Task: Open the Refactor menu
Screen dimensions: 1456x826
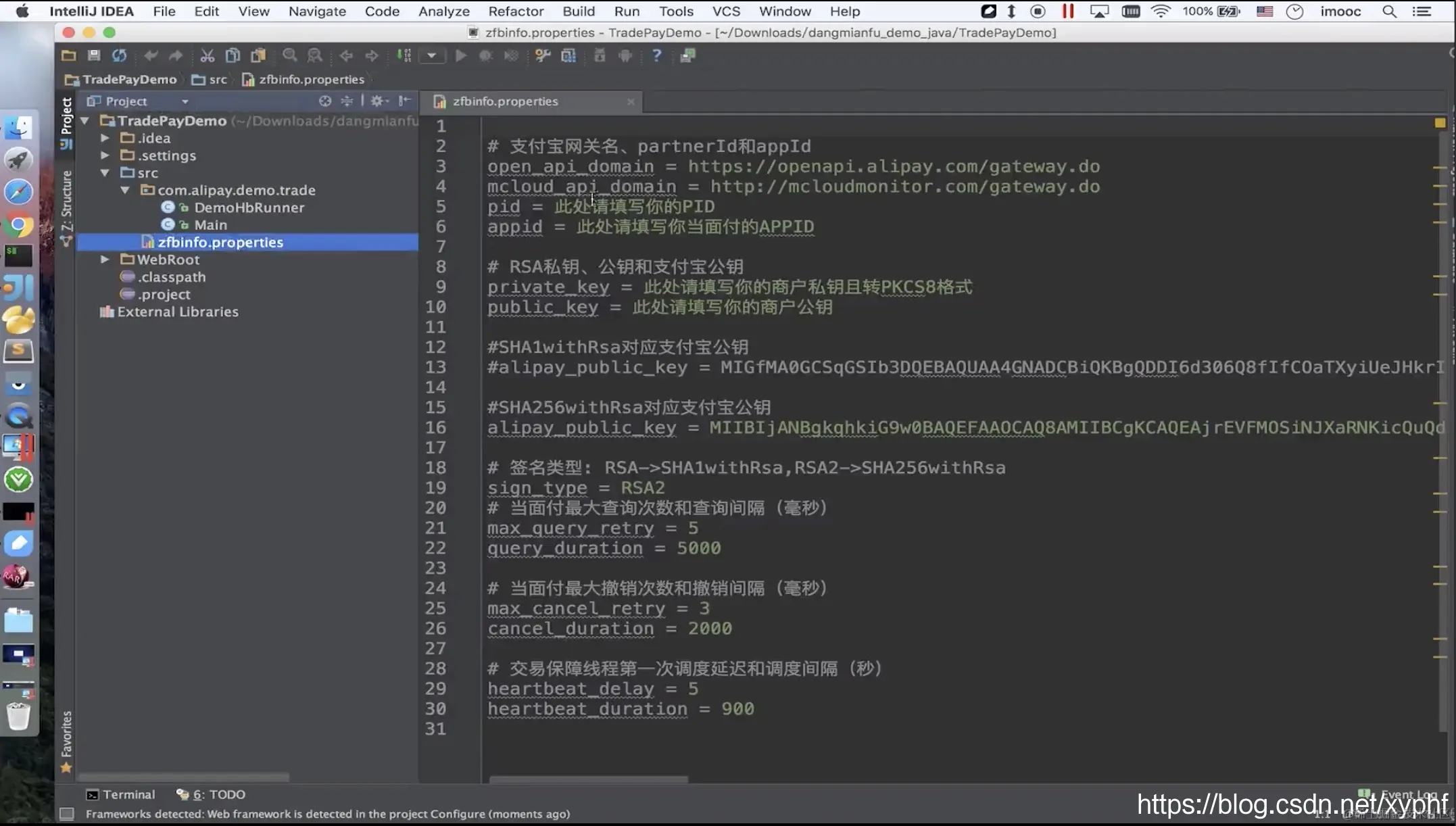Action: 516,11
